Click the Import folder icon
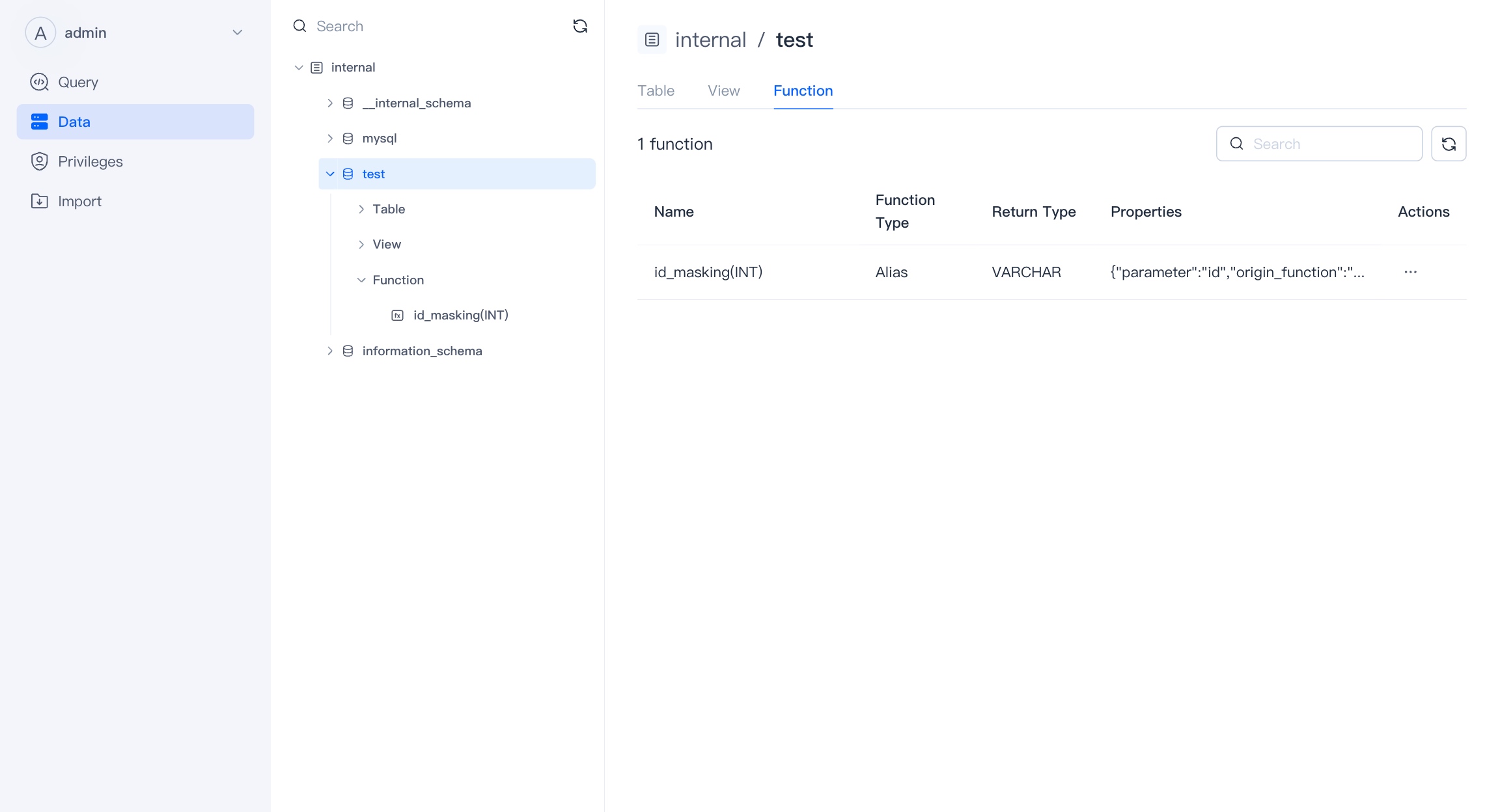 click(x=40, y=201)
